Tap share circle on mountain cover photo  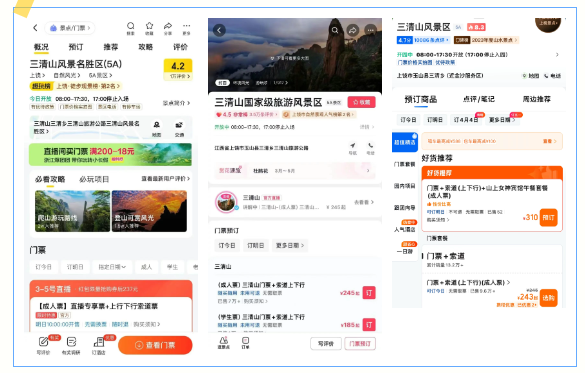pyautogui.click(x=353, y=30)
